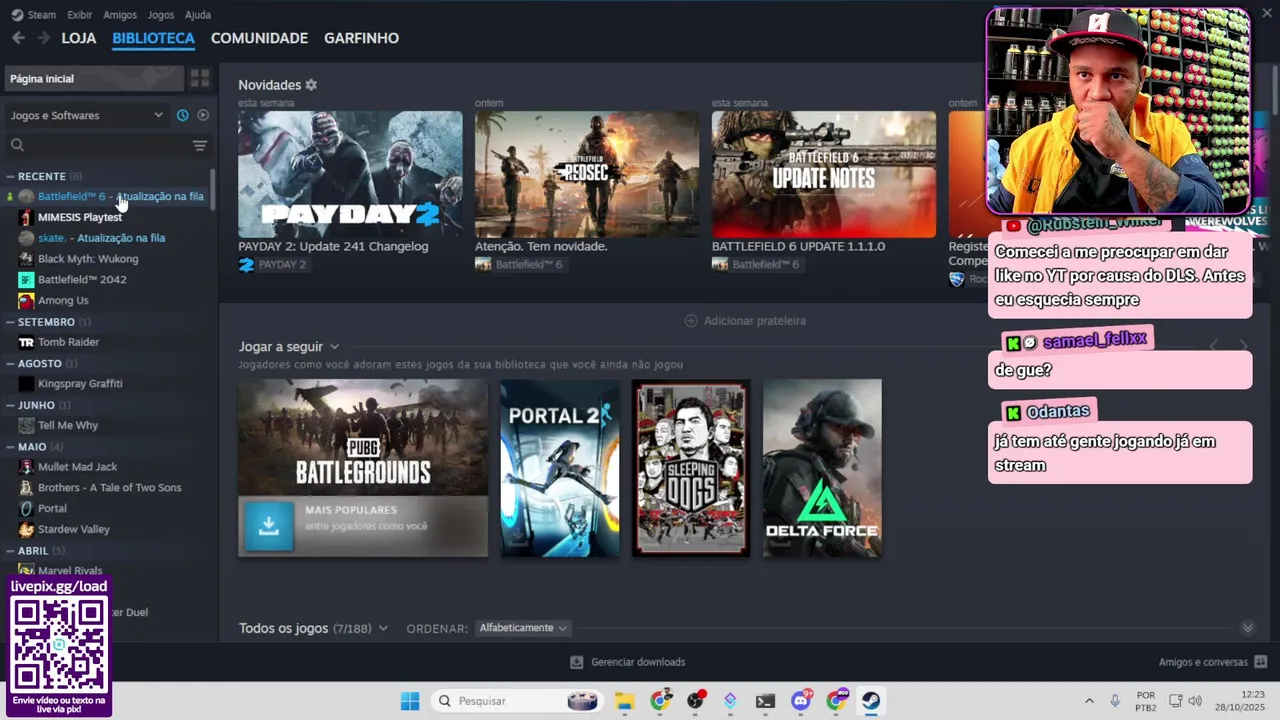This screenshot has height=720, width=1280.
Task: Collapse the RECENTE category
Action: point(10,176)
